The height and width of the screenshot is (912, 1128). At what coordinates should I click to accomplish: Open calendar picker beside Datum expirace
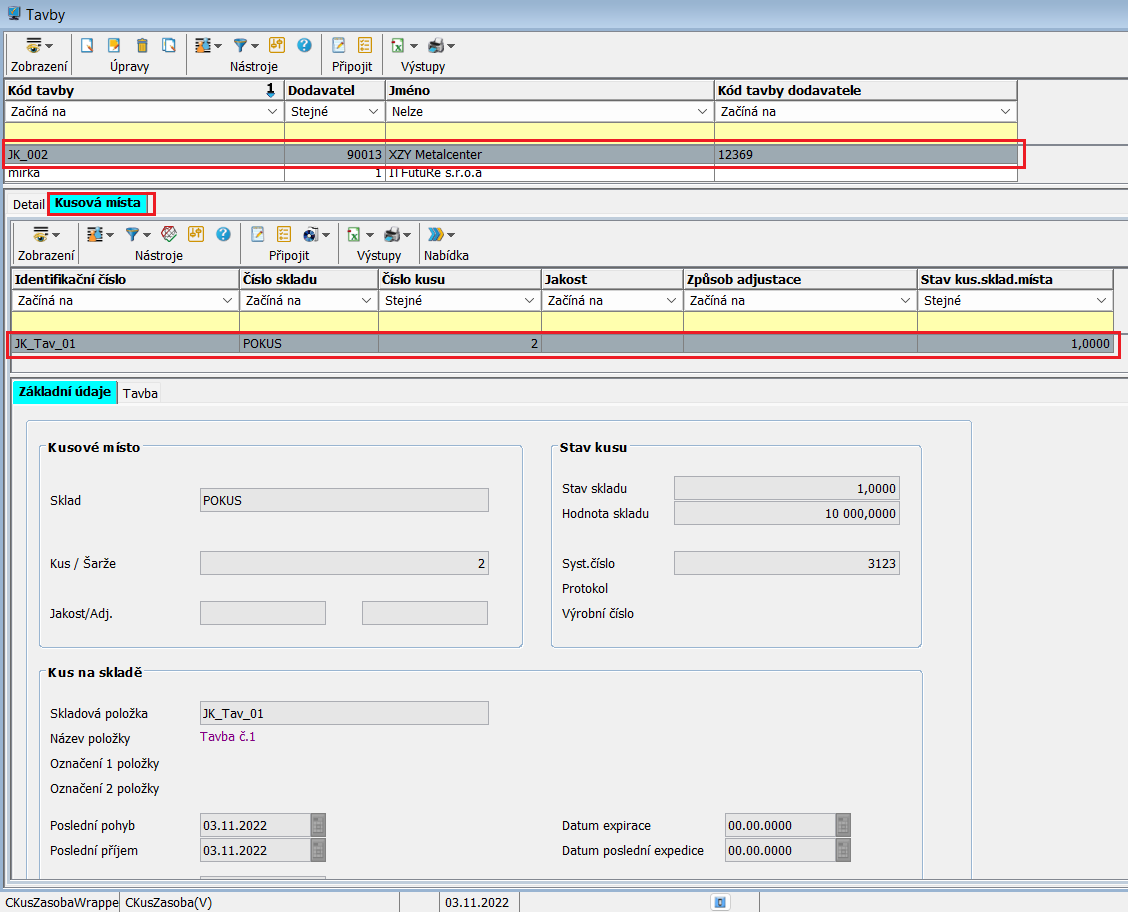click(x=843, y=826)
